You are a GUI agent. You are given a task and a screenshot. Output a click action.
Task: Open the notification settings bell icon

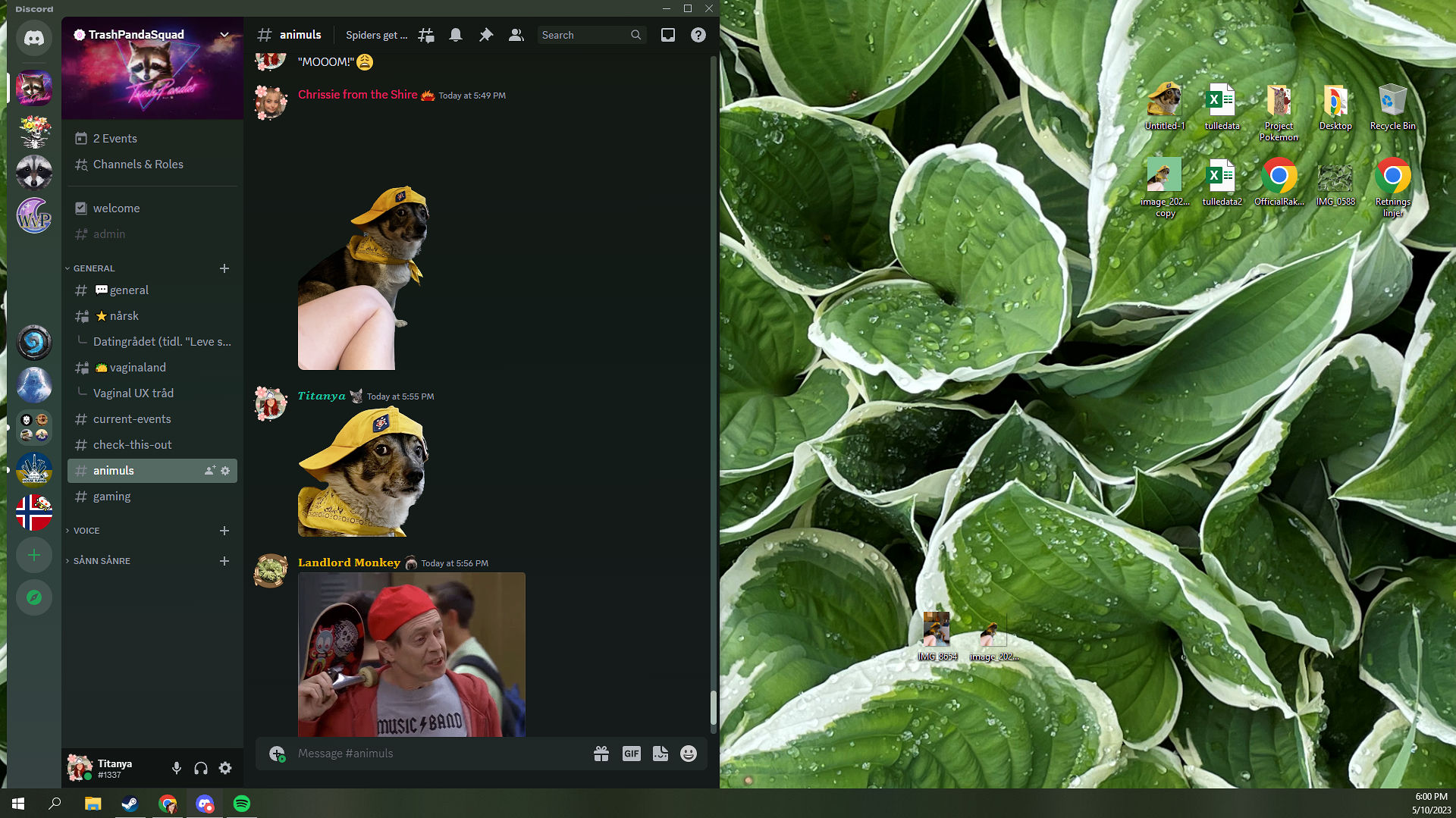pyautogui.click(x=456, y=34)
